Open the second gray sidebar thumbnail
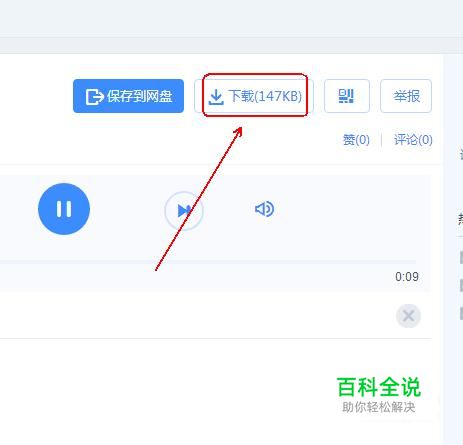This screenshot has width=463, height=445. pos(461,286)
